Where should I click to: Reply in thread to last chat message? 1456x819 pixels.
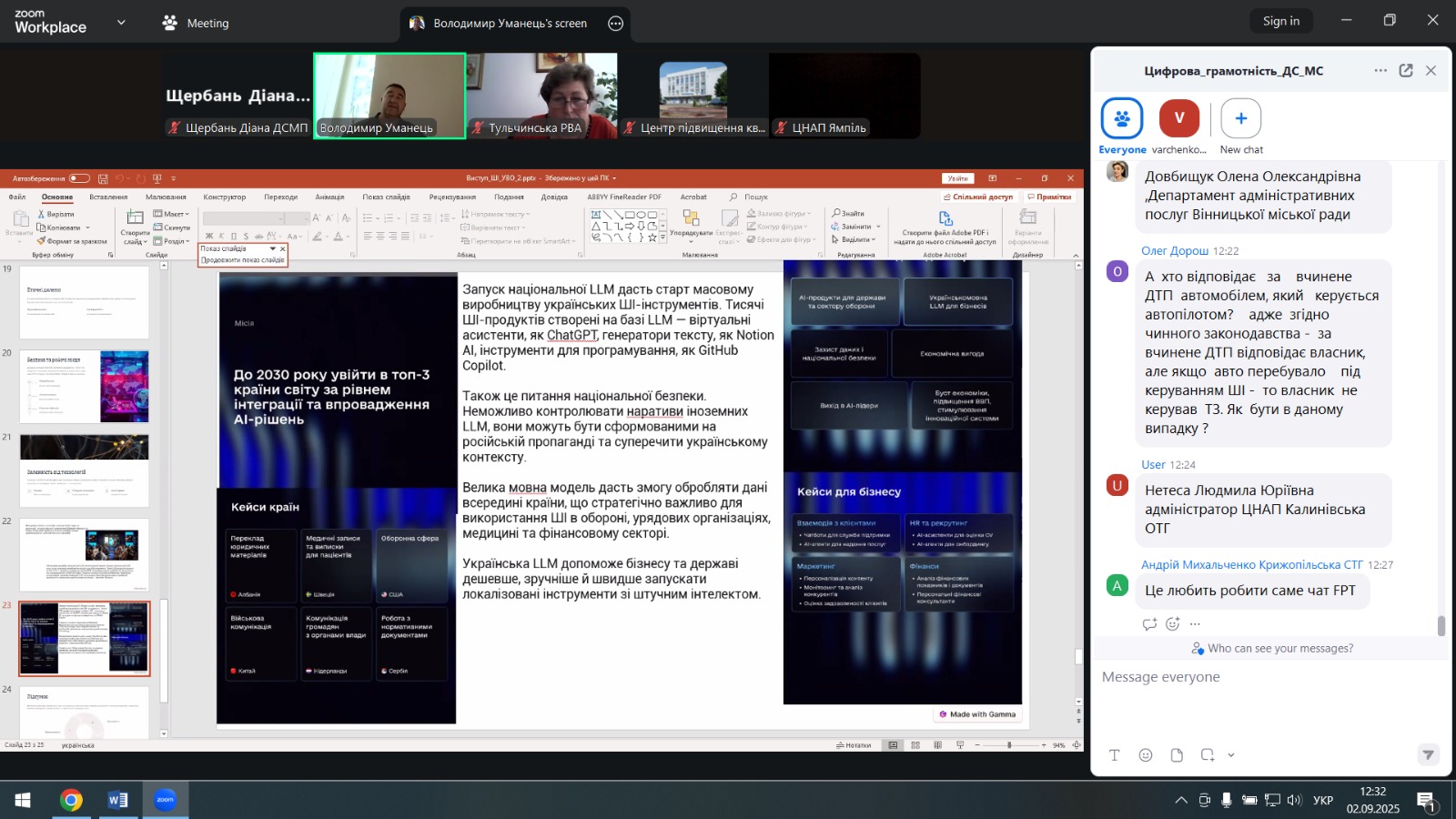coord(1149,623)
